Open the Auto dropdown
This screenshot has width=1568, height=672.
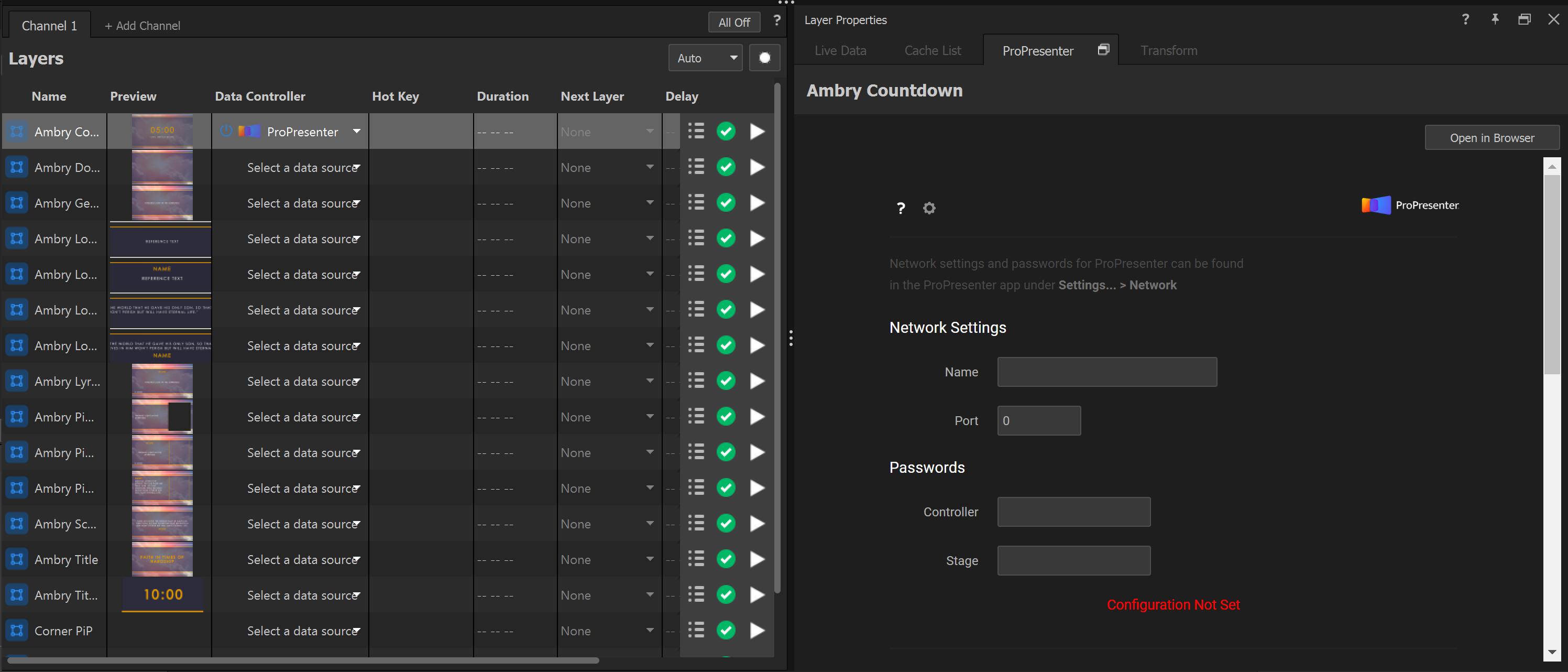point(705,57)
